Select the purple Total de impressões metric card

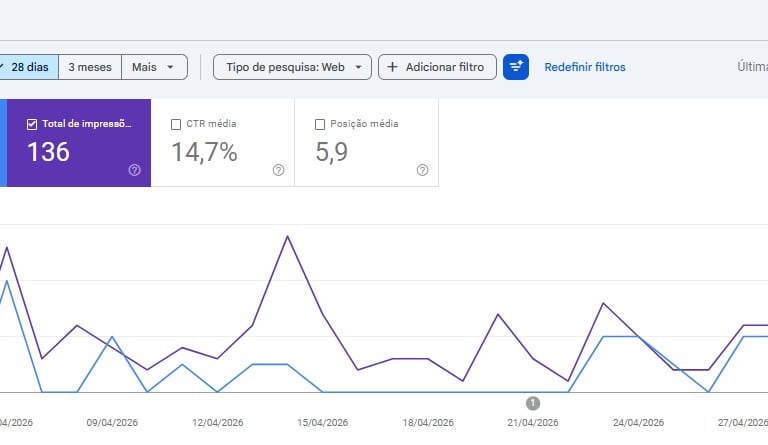point(79,143)
